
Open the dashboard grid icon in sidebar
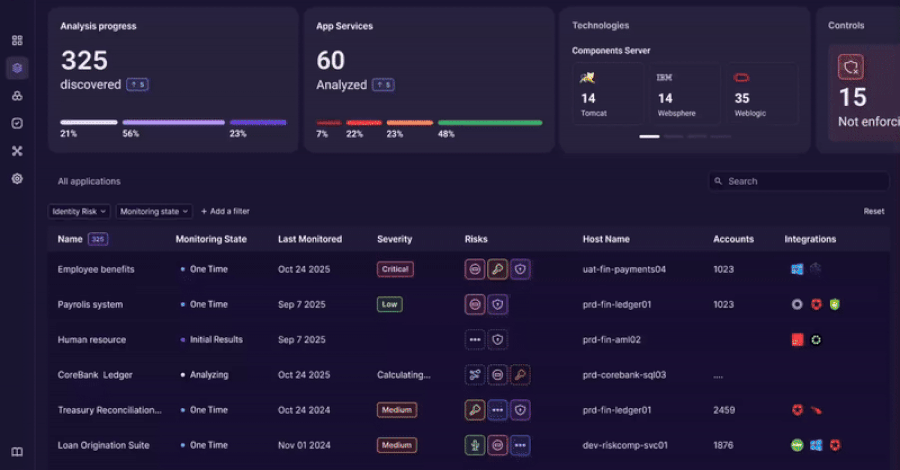coord(17,41)
